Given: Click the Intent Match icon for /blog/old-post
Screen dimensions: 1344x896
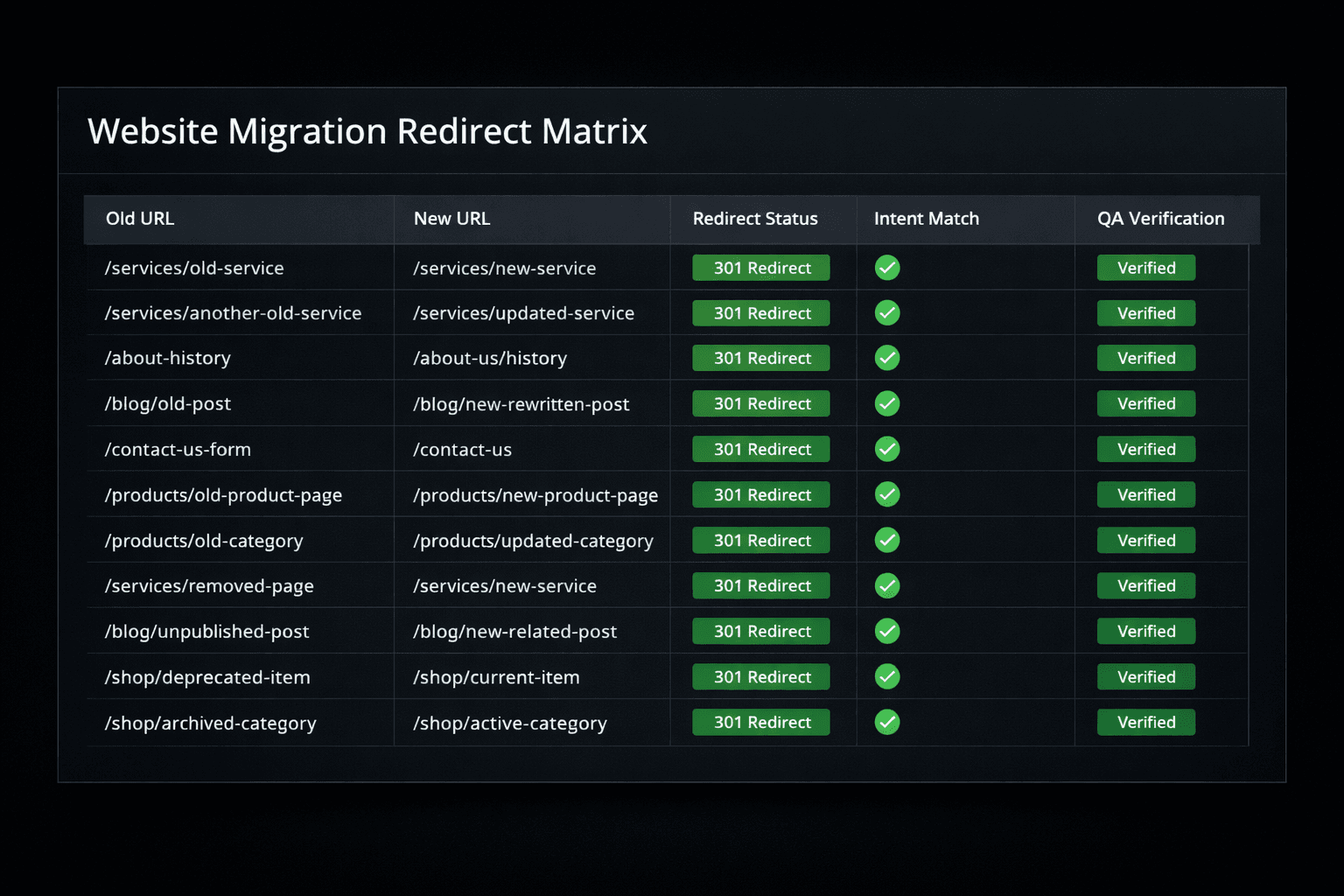Looking at the screenshot, I should pos(886,403).
